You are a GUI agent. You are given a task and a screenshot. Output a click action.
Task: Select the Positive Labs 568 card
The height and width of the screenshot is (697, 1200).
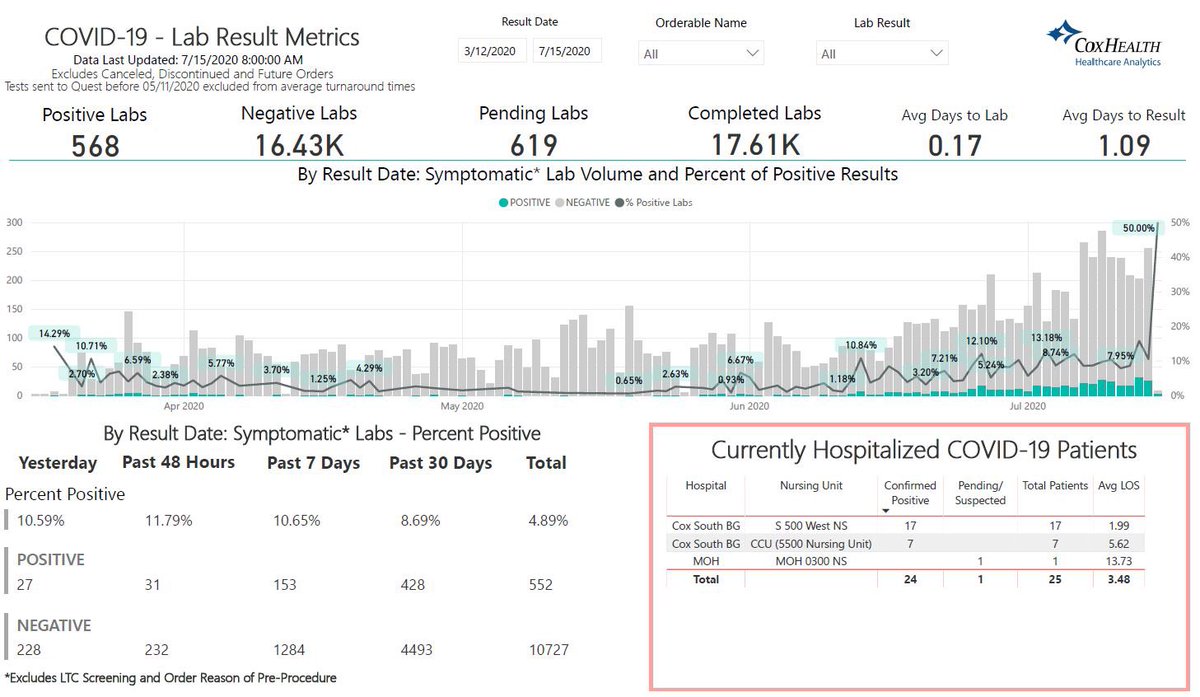coord(95,132)
